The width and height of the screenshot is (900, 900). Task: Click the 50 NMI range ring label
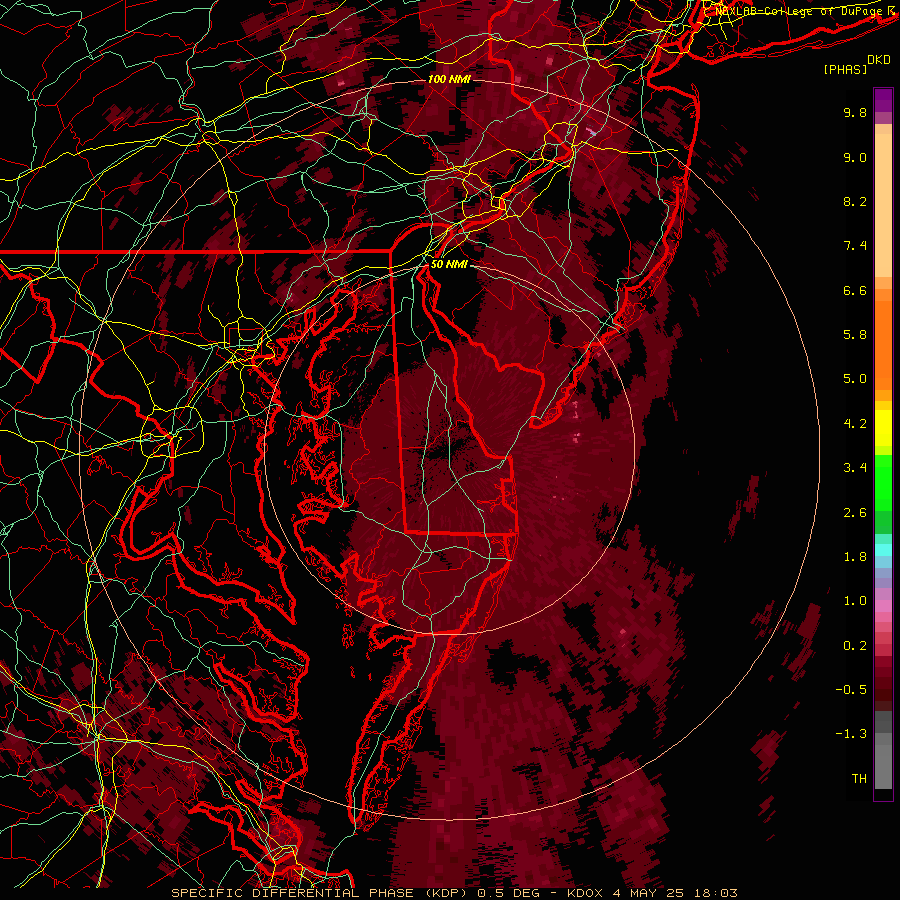tap(449, 265)
